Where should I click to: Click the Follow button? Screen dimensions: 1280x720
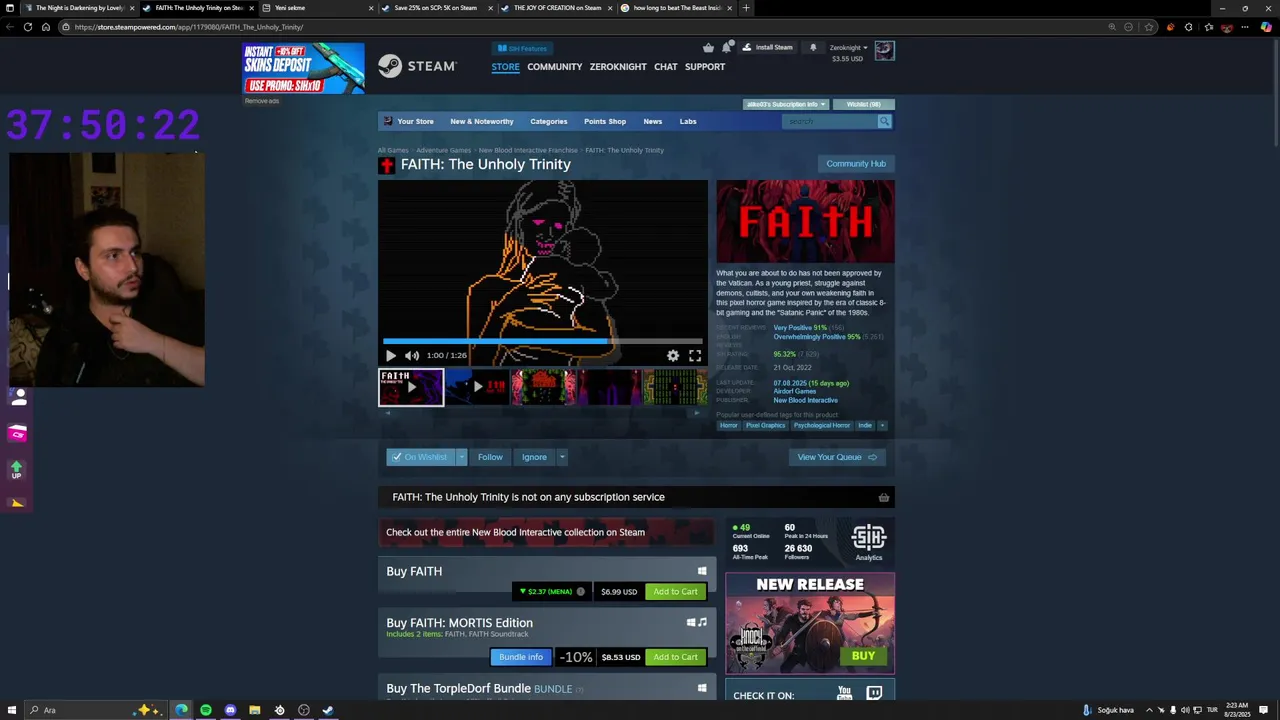click(490, 457)
